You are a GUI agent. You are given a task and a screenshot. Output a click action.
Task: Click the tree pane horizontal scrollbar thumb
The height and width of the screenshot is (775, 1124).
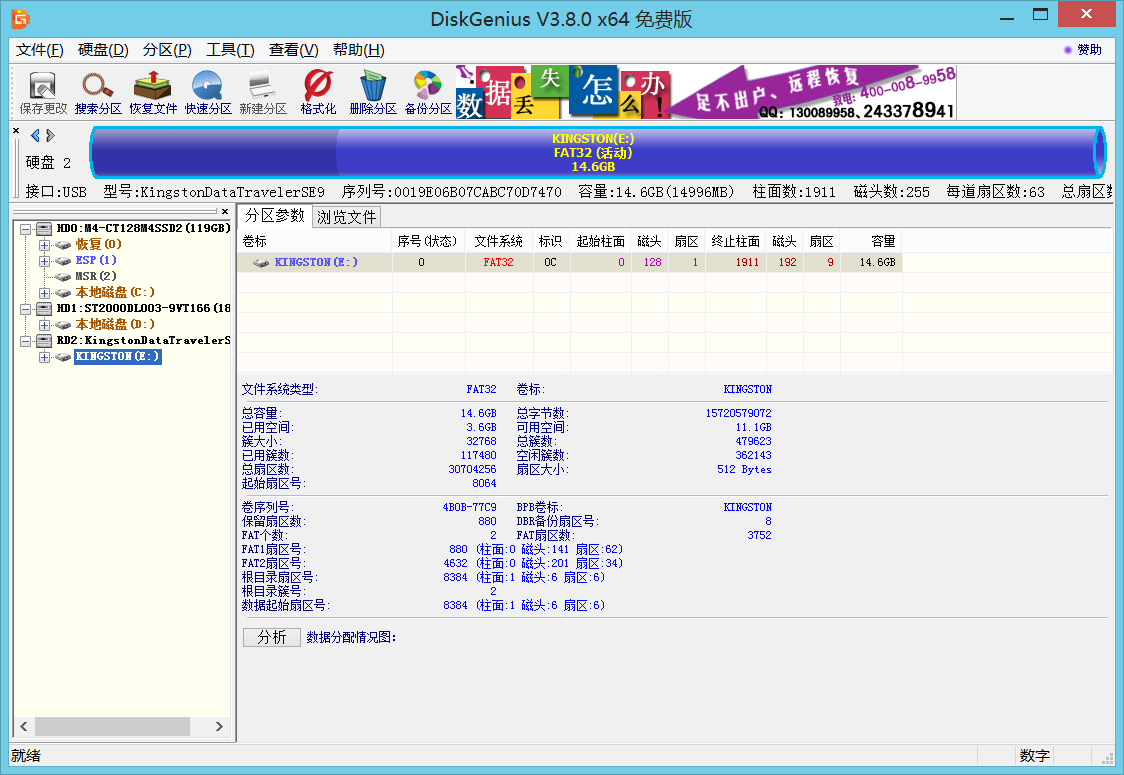(x=113, y=726)
